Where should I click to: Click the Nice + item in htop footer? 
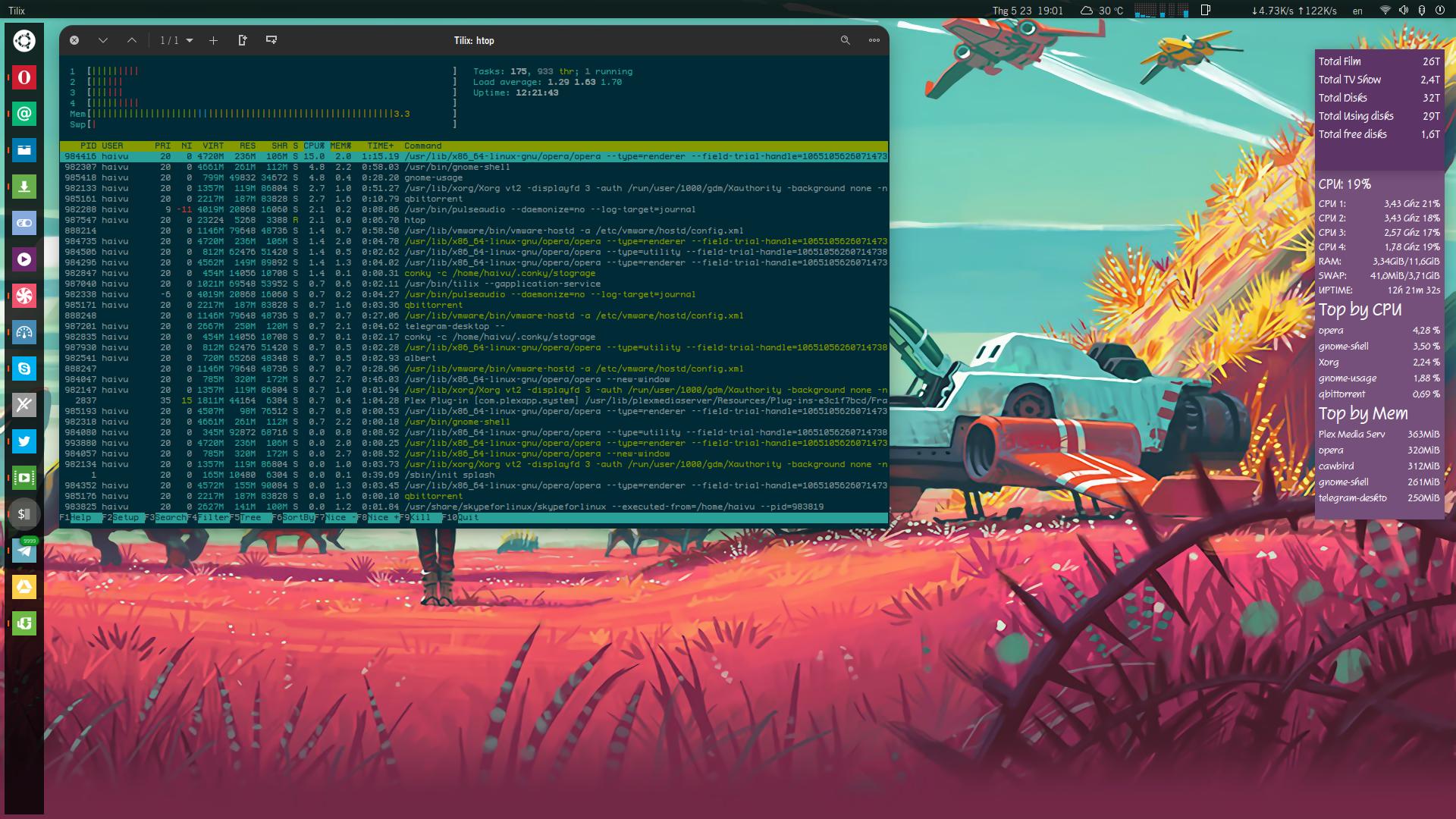point(378,518)
